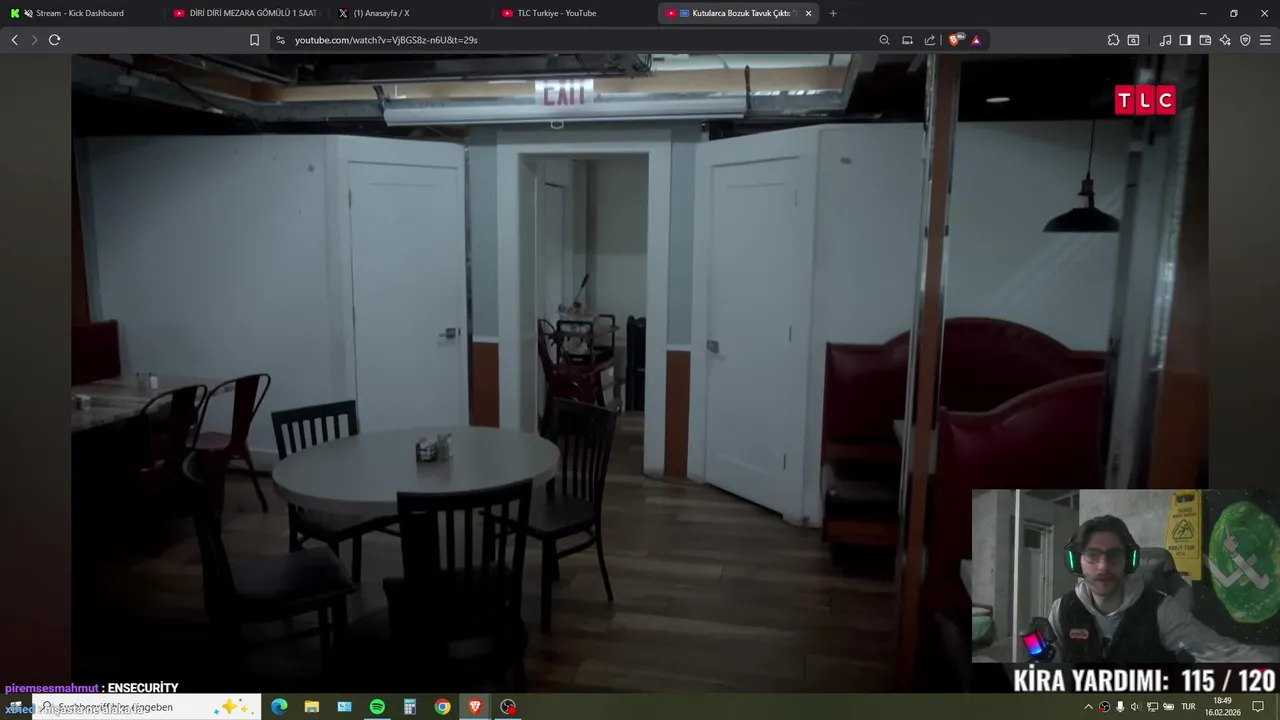
Task: Switch to the Anasayfa / X tab
Action: click(408, 13)
